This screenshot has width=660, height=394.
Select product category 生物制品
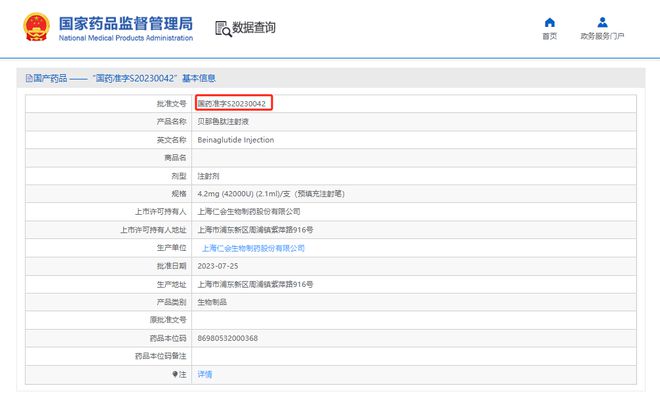[x=212, y=302]
